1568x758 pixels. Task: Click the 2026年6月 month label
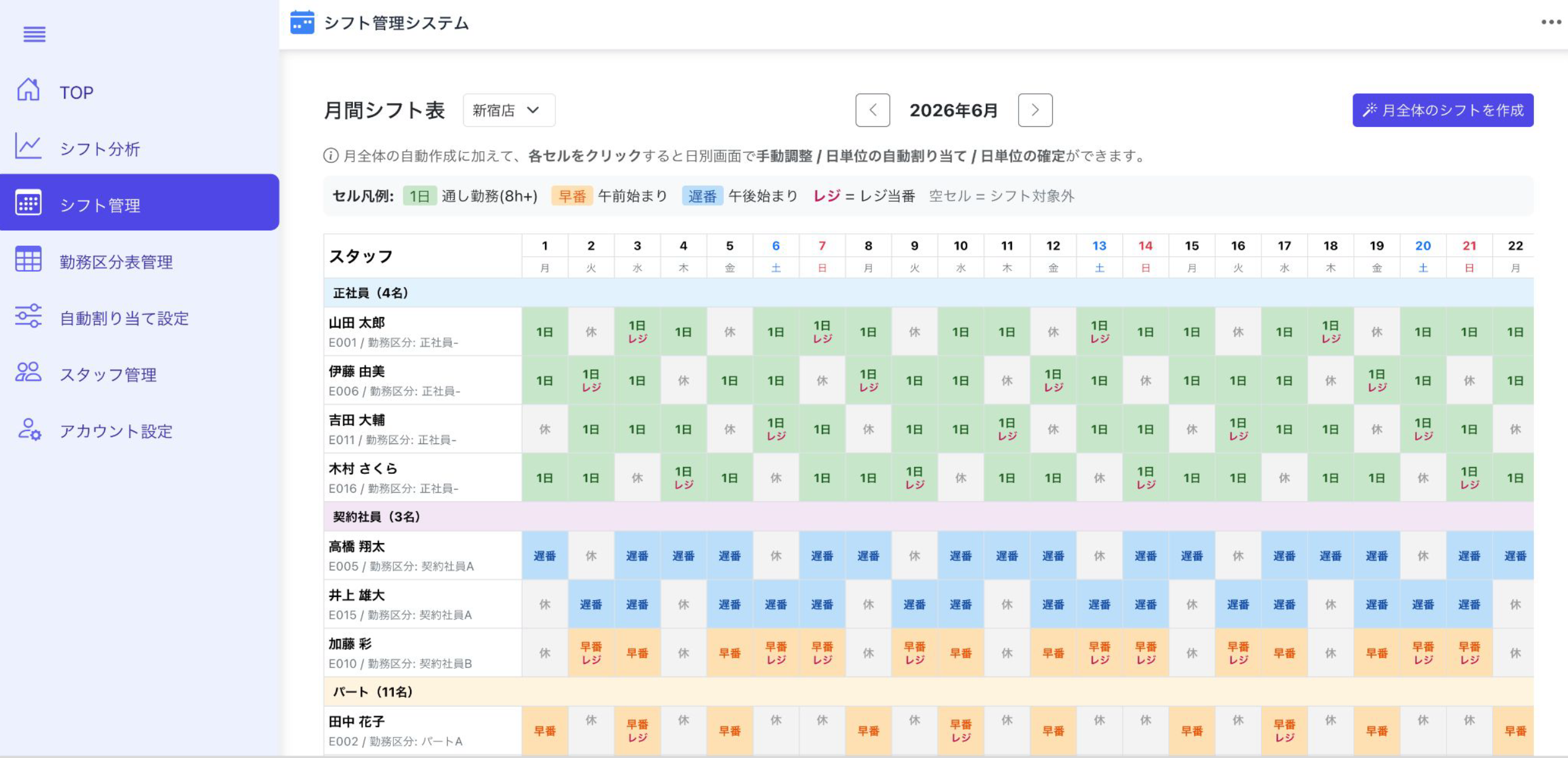pos(954,110)
